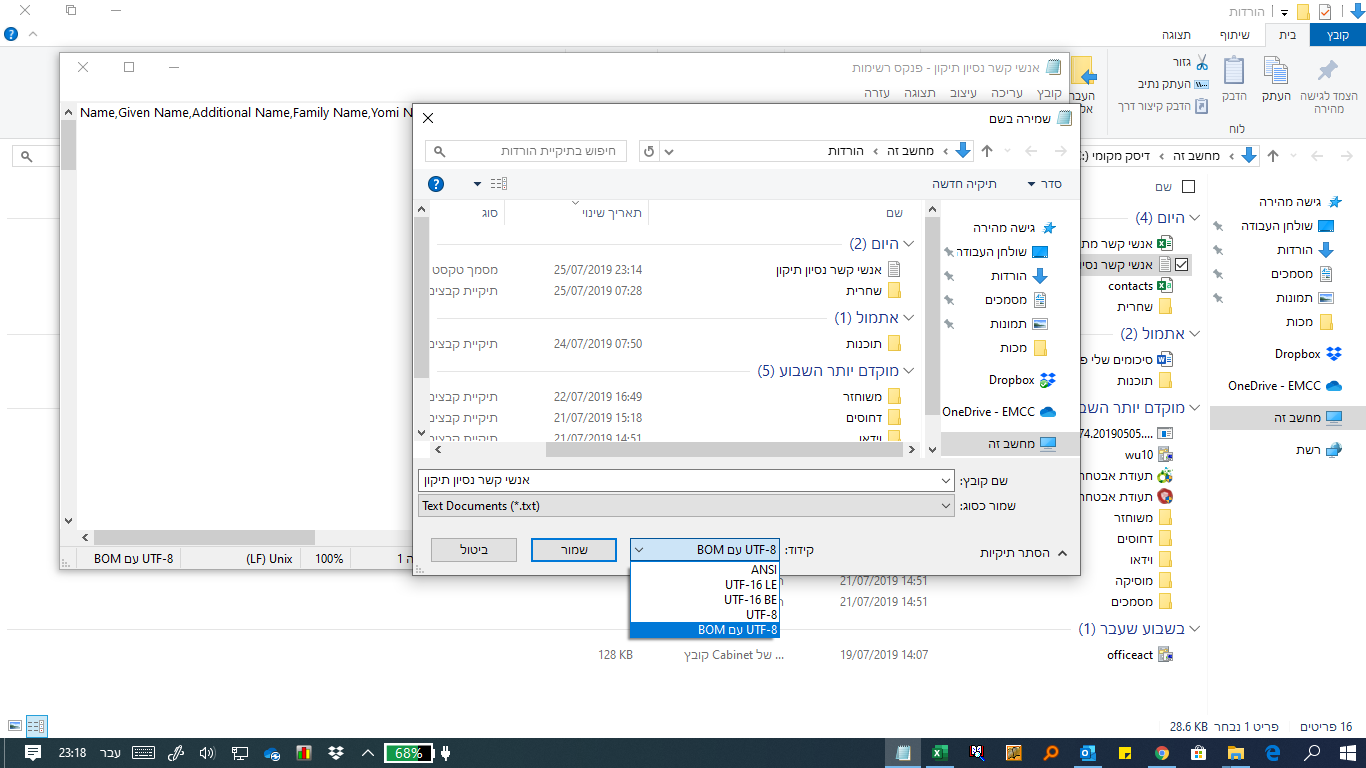Select the contacts file in the Explorer list
This screenshot has width=1366, height=768.
click(1140, 286)
